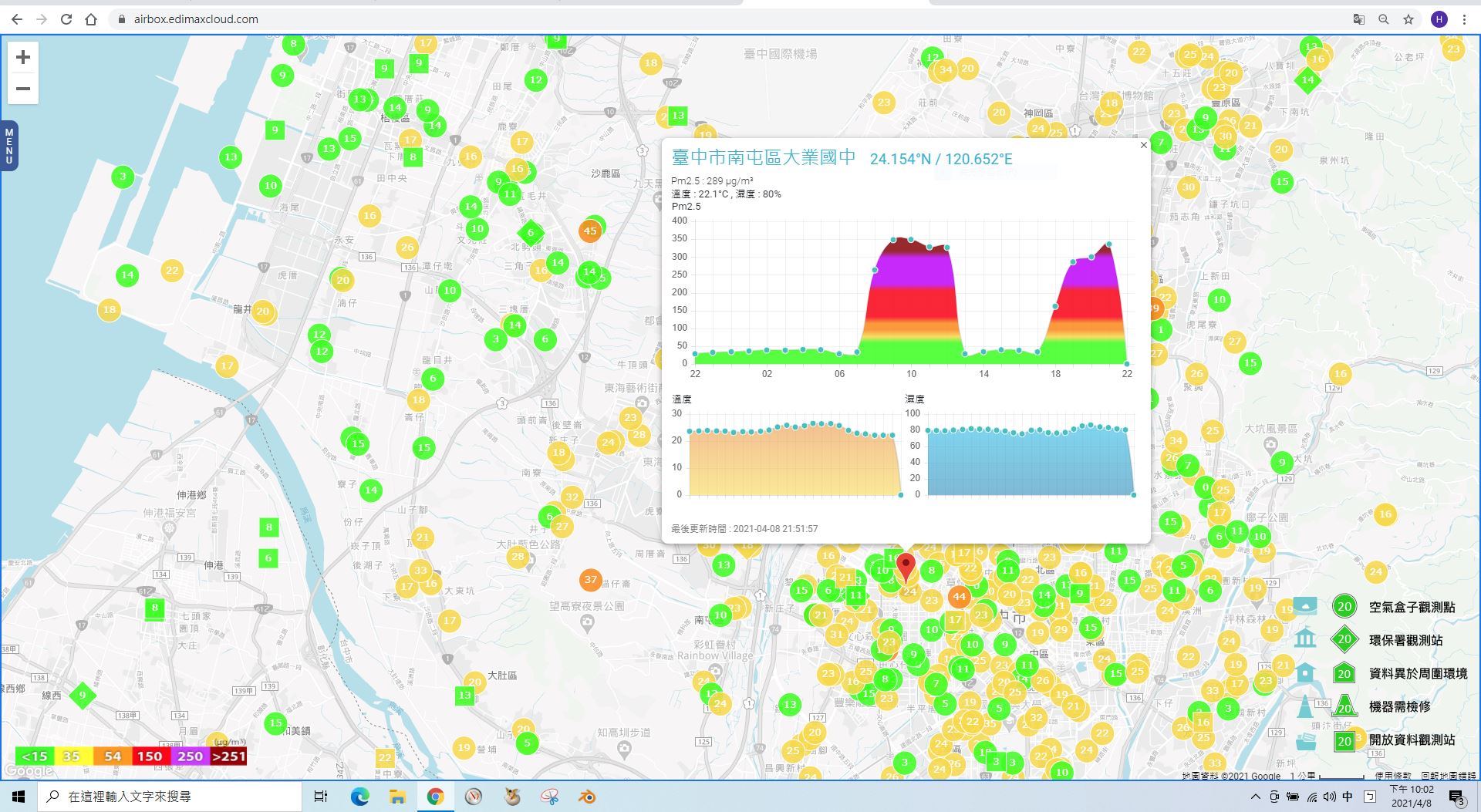Click the red 150 legend swatch
1481x812 pixels.
[x=150, y=756]
